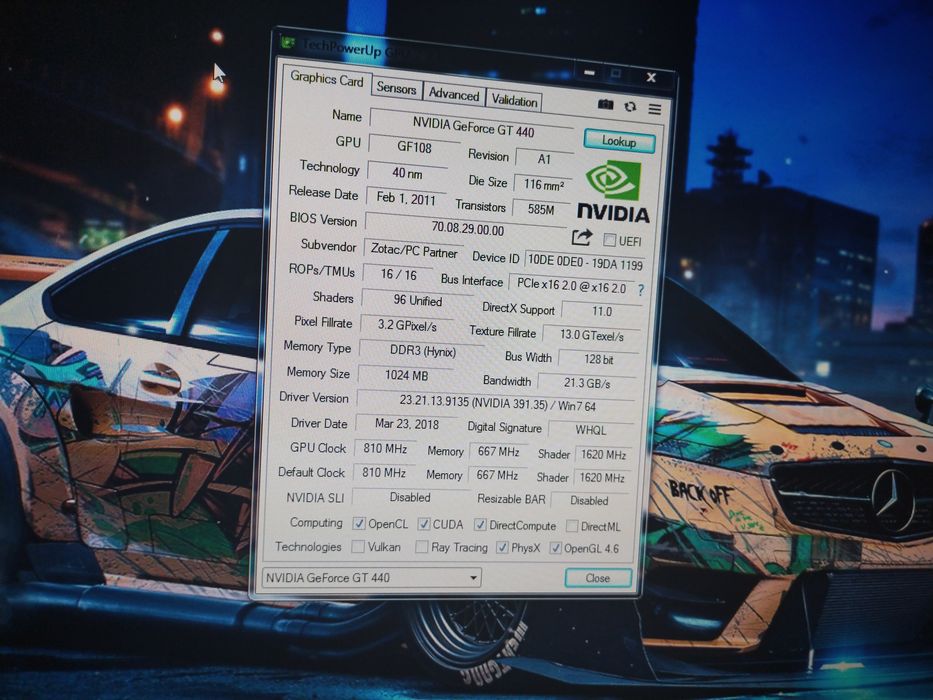Click the Digital Signature value WHQL
933x700 pixels.
pyautogui.click(x=590, y=430)
